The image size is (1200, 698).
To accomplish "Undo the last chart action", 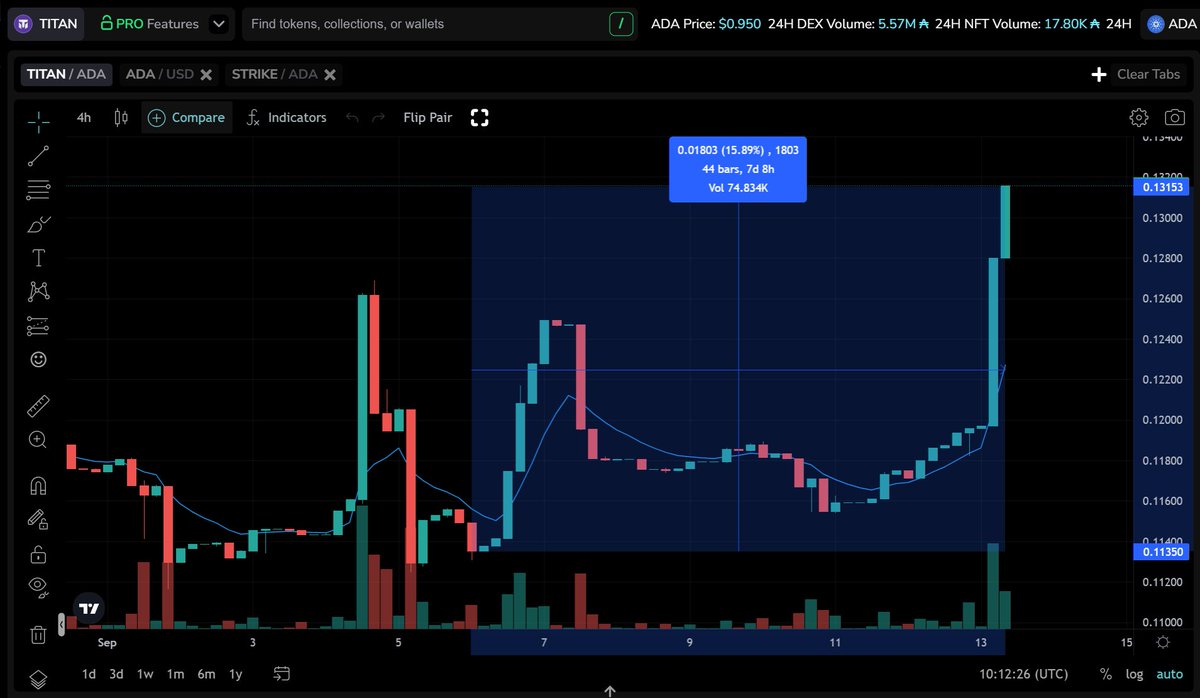I will 352,117.
